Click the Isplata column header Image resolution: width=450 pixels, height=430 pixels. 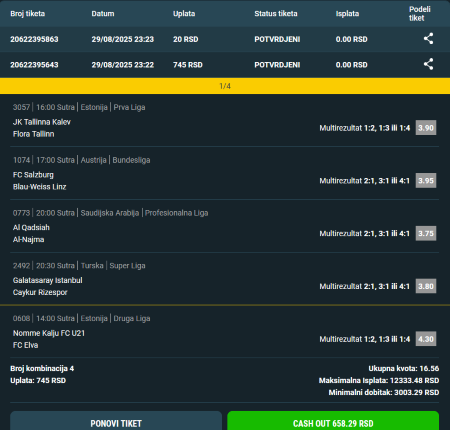point(347,14)
